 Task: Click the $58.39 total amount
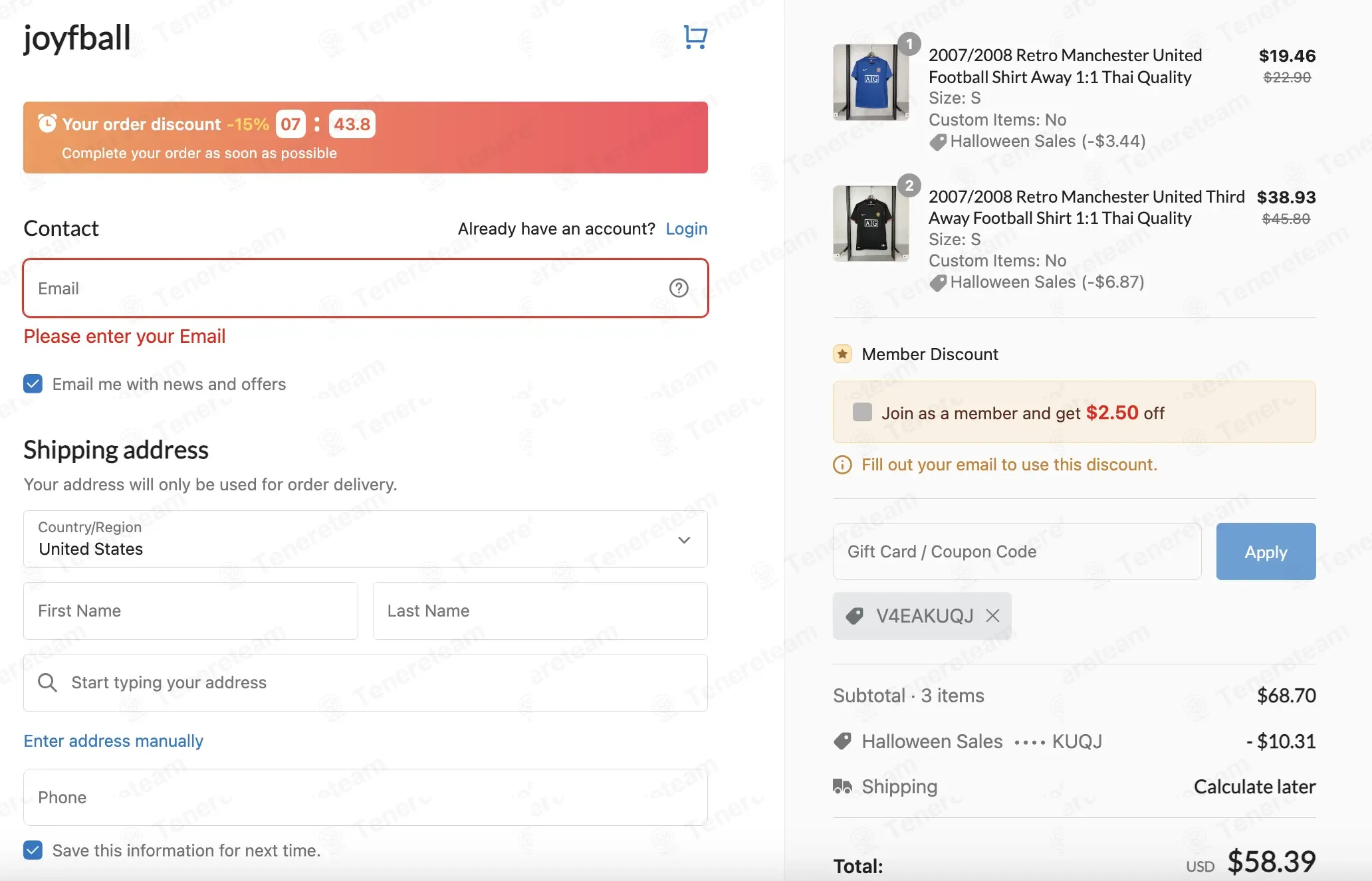[1271, 862]
